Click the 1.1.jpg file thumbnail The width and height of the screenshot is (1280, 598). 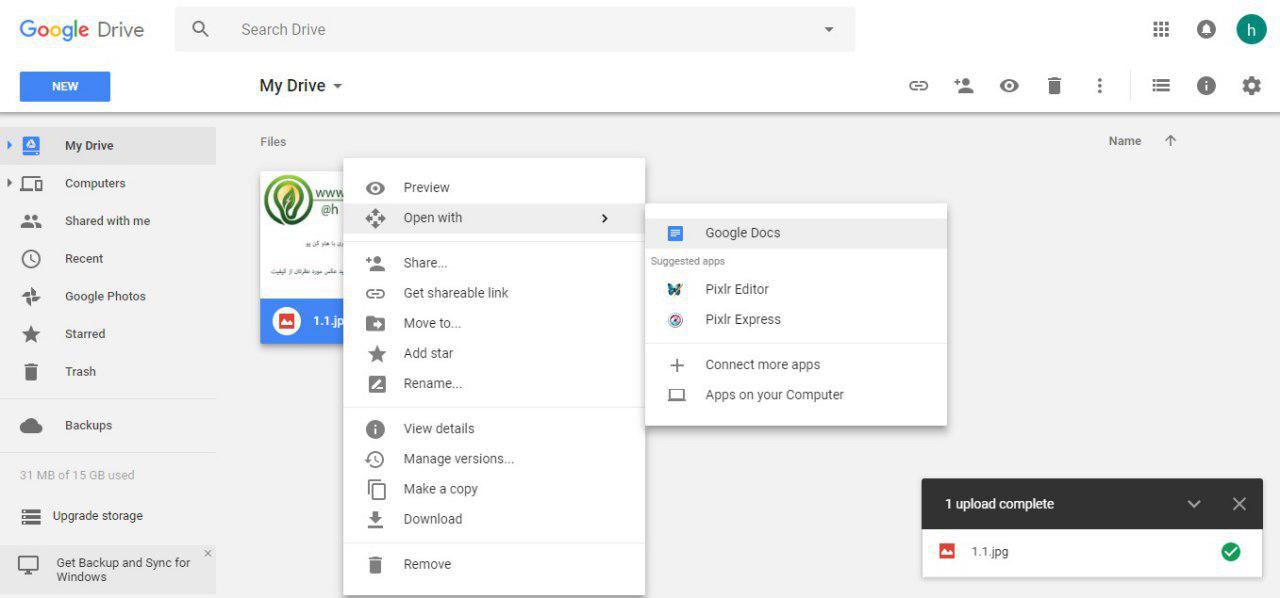[301, 258]
